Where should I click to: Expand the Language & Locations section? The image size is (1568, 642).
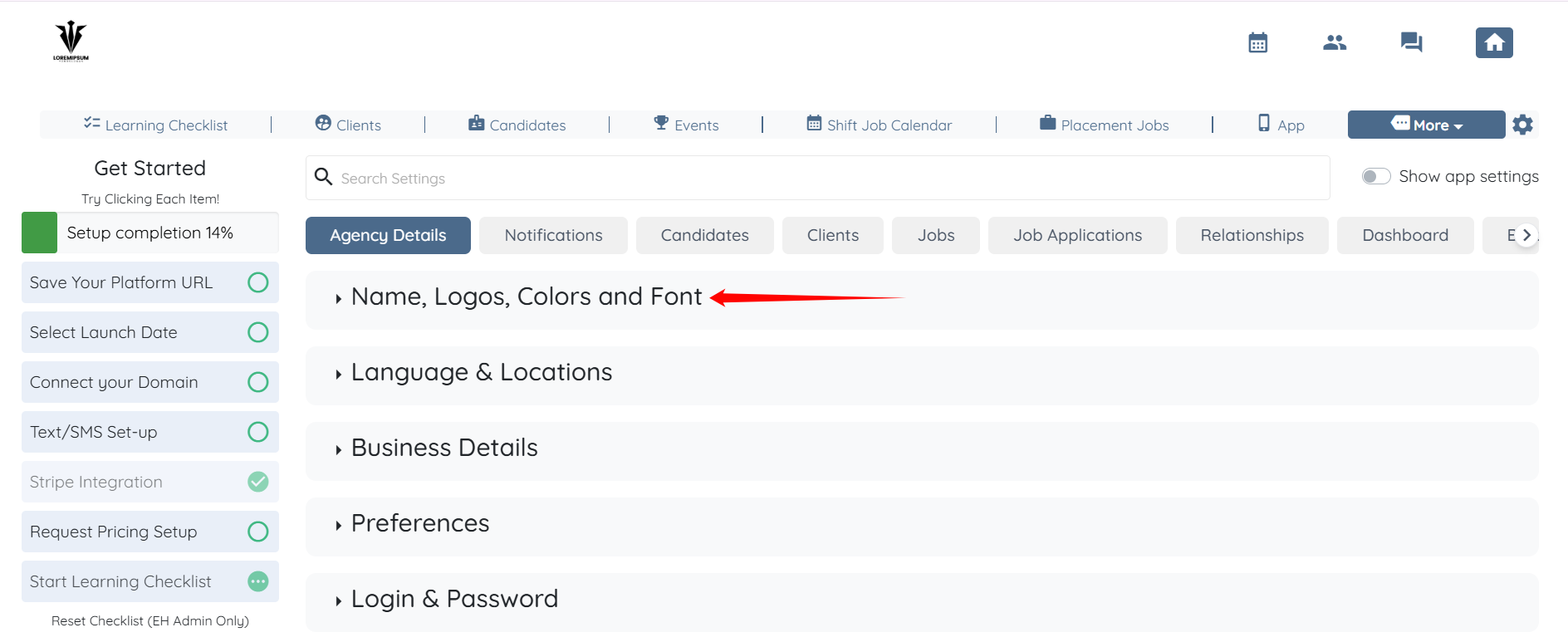click(481, 373)
